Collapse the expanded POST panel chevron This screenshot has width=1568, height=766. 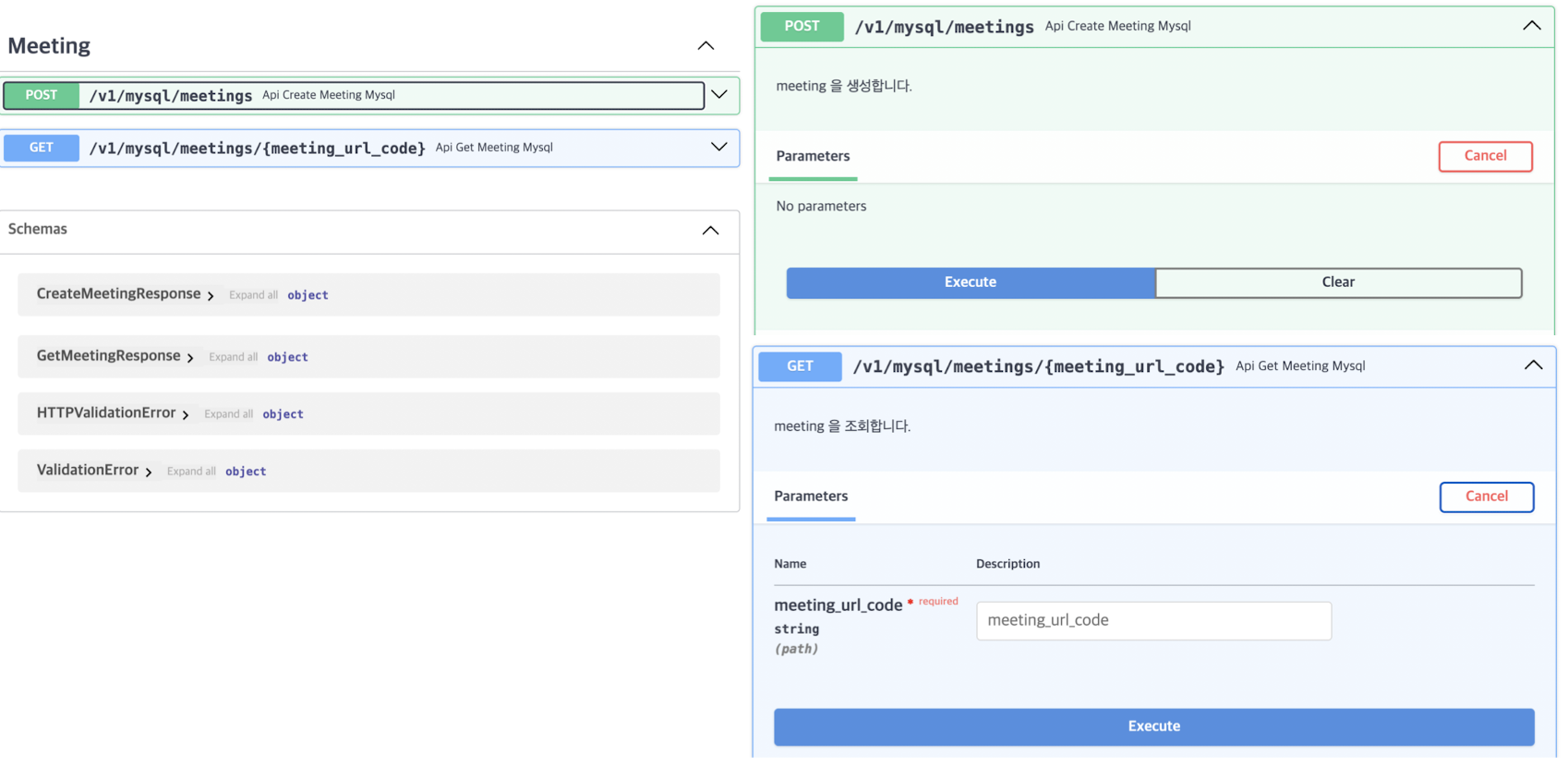pyautogui.click(x=1531, y=26)
